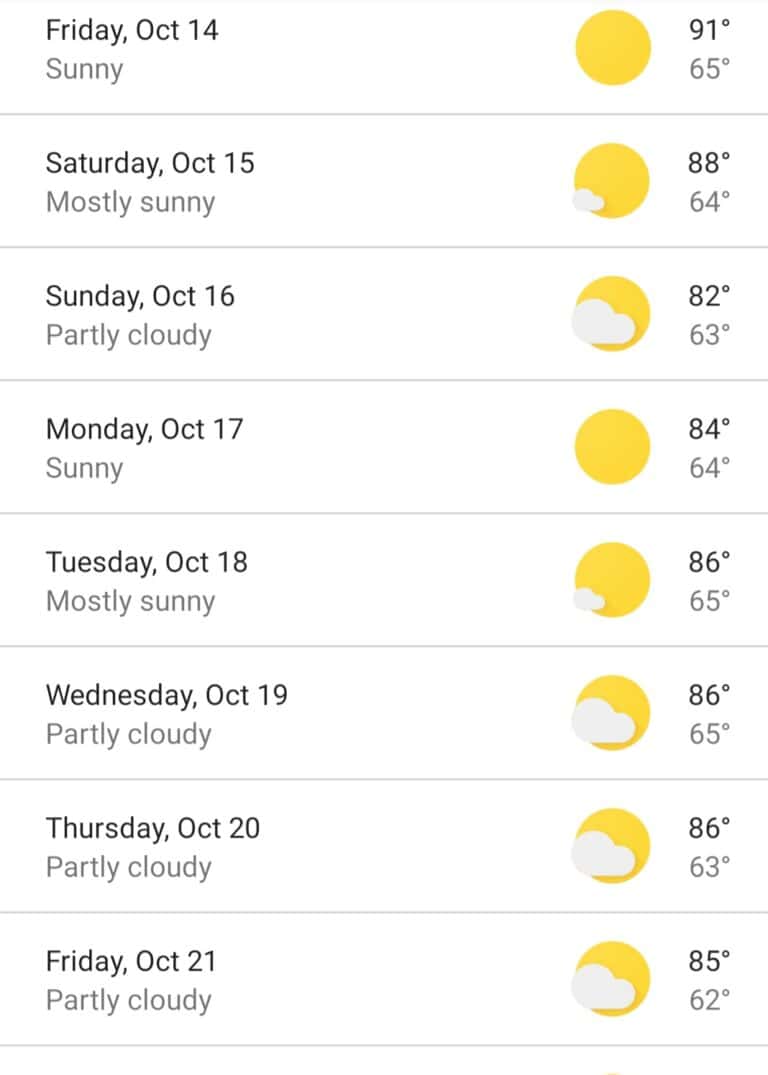This screenshot has width=768, height=1075.
Task: Tap the 84° high on Monday
Action: (x=709, y=428)
